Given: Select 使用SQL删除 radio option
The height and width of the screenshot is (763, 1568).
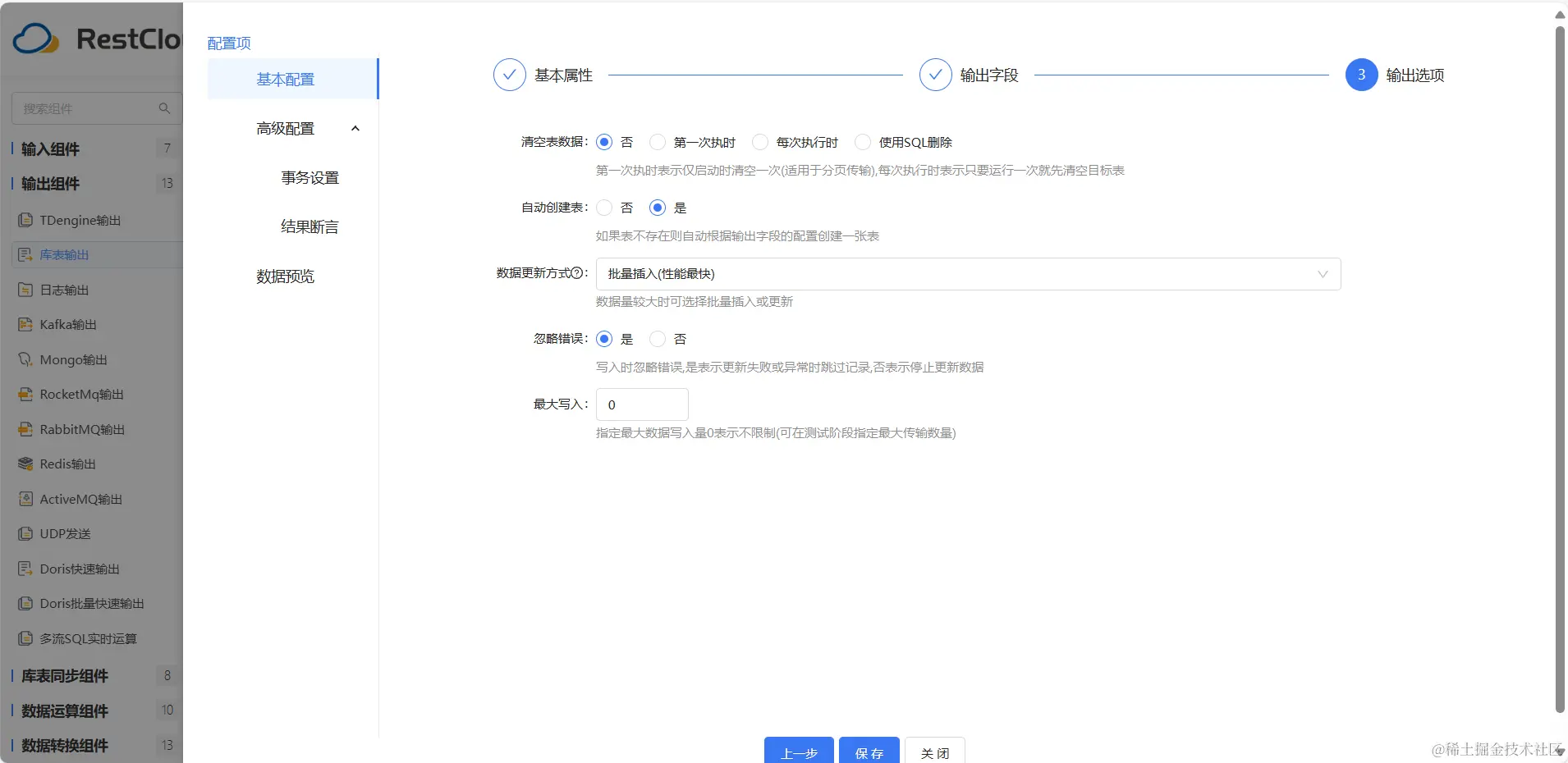Looking at the screenshot, I should [x=863, y=142].
